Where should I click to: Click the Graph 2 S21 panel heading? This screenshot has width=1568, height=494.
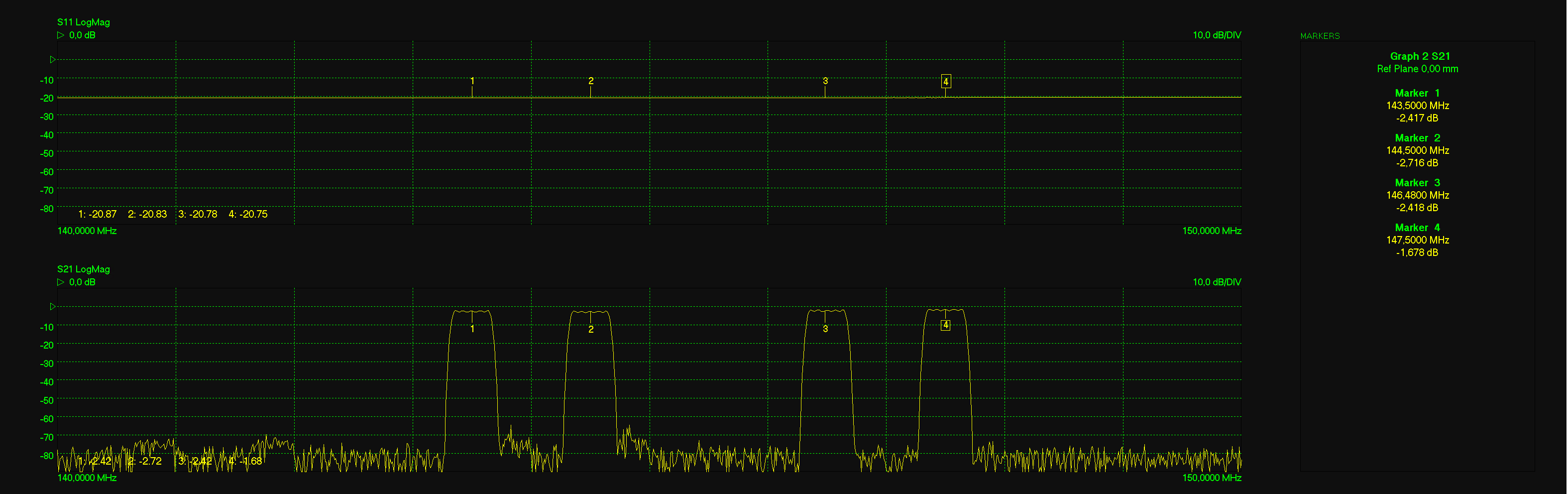[x=1420, y=56]
